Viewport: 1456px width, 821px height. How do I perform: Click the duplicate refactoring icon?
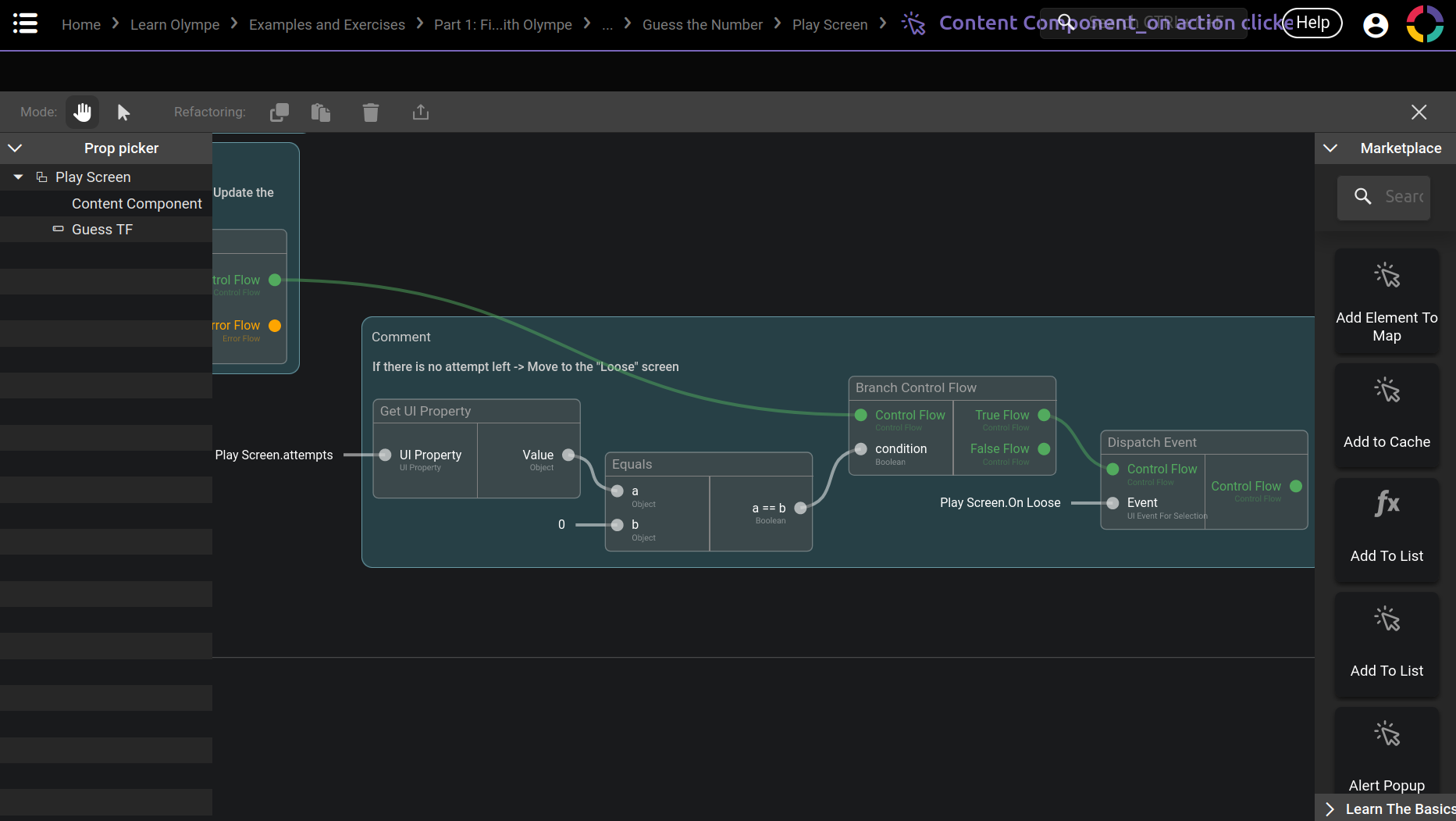(x=279, y=112)
